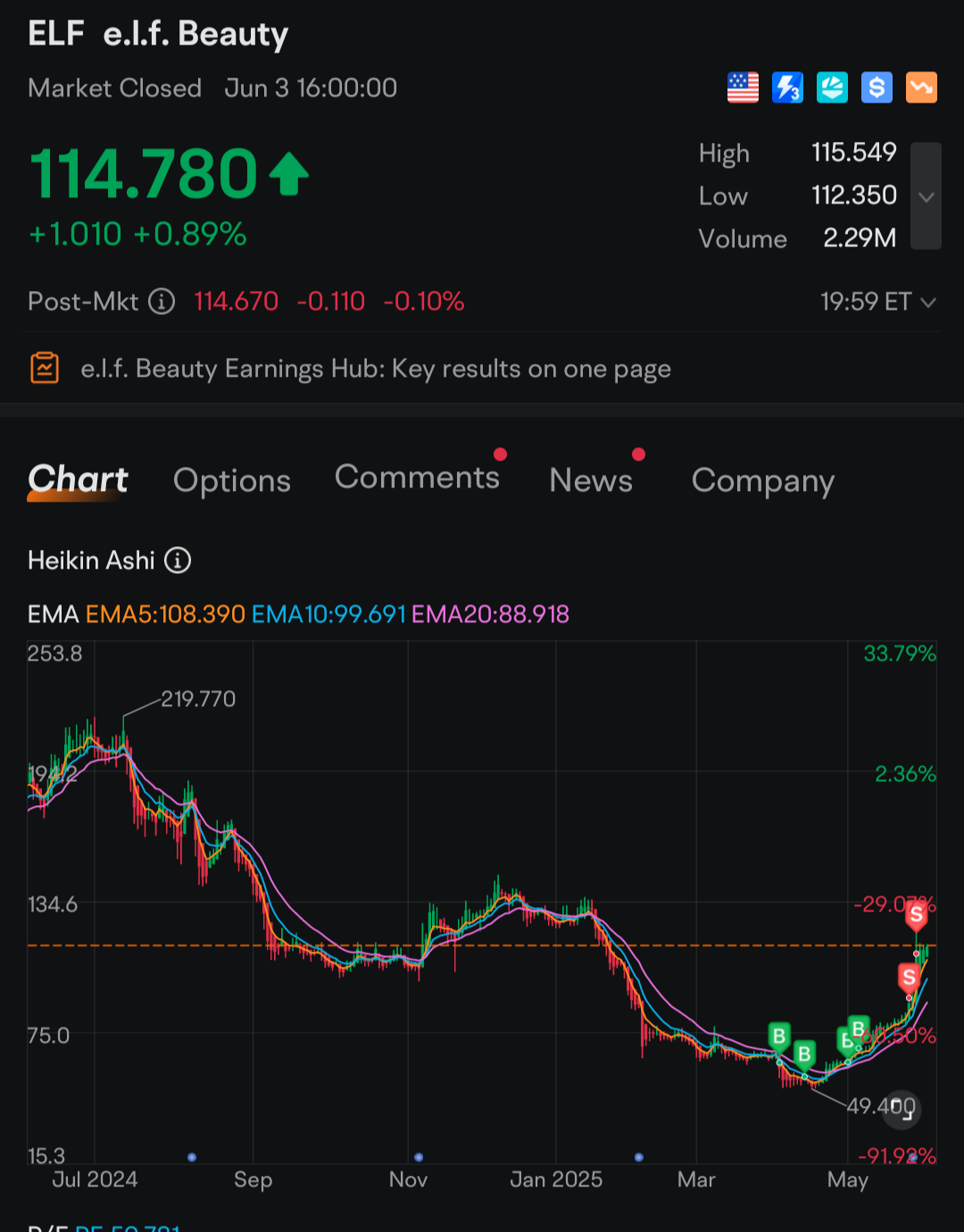Tap the 33.79% percentage axis label
964x1232 pixels.
[x=900, y=653]
